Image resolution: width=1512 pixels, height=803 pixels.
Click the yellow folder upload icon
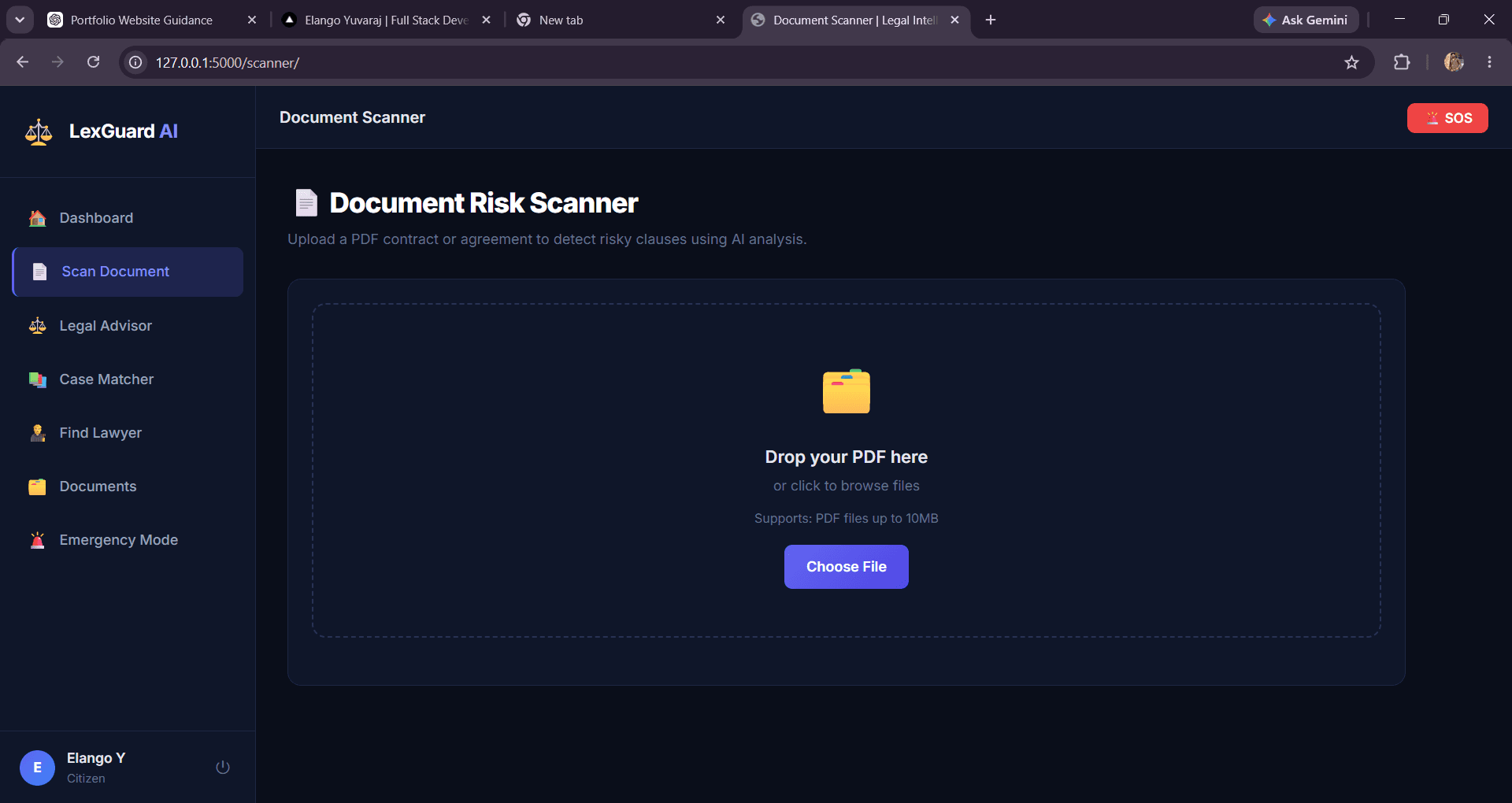847,391
